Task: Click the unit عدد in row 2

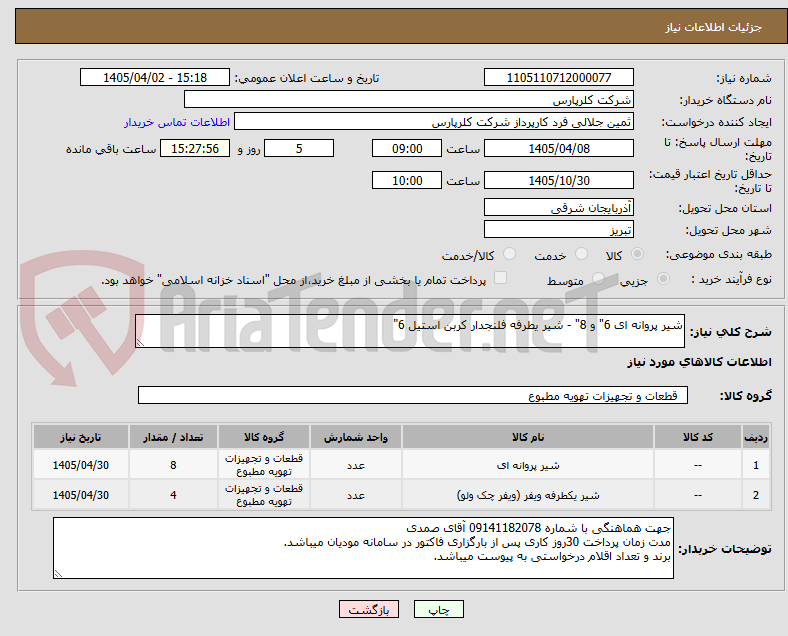Action: (356, 495)
